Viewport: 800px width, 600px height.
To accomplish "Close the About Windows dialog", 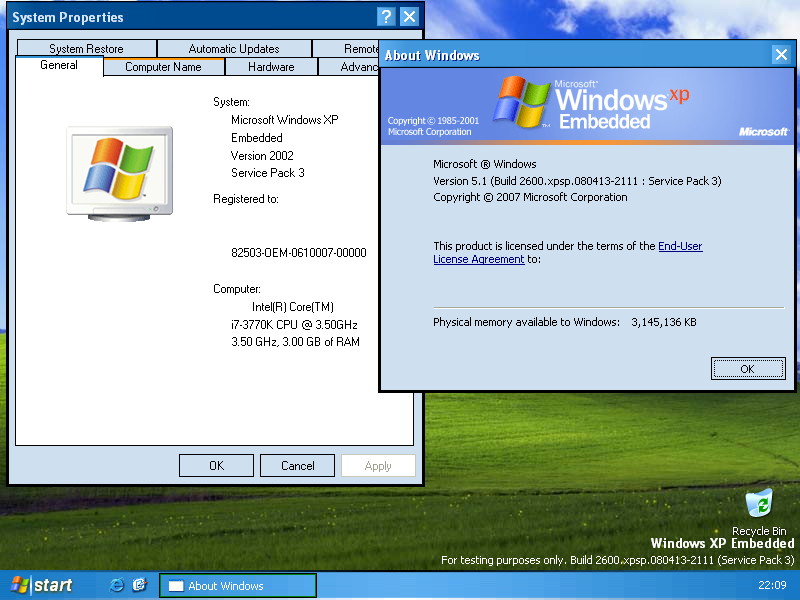I will point(781,54).
